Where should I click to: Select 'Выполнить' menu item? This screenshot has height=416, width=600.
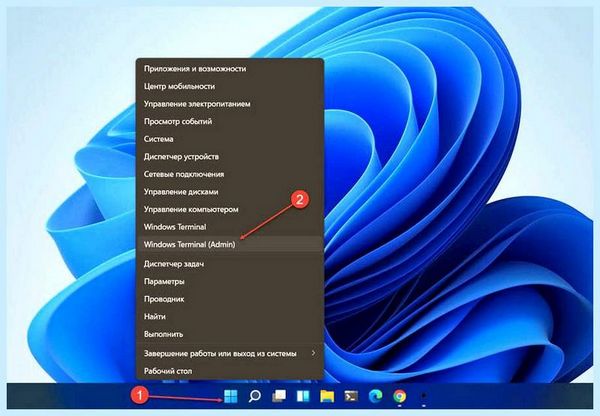click(x=230, y=334)
